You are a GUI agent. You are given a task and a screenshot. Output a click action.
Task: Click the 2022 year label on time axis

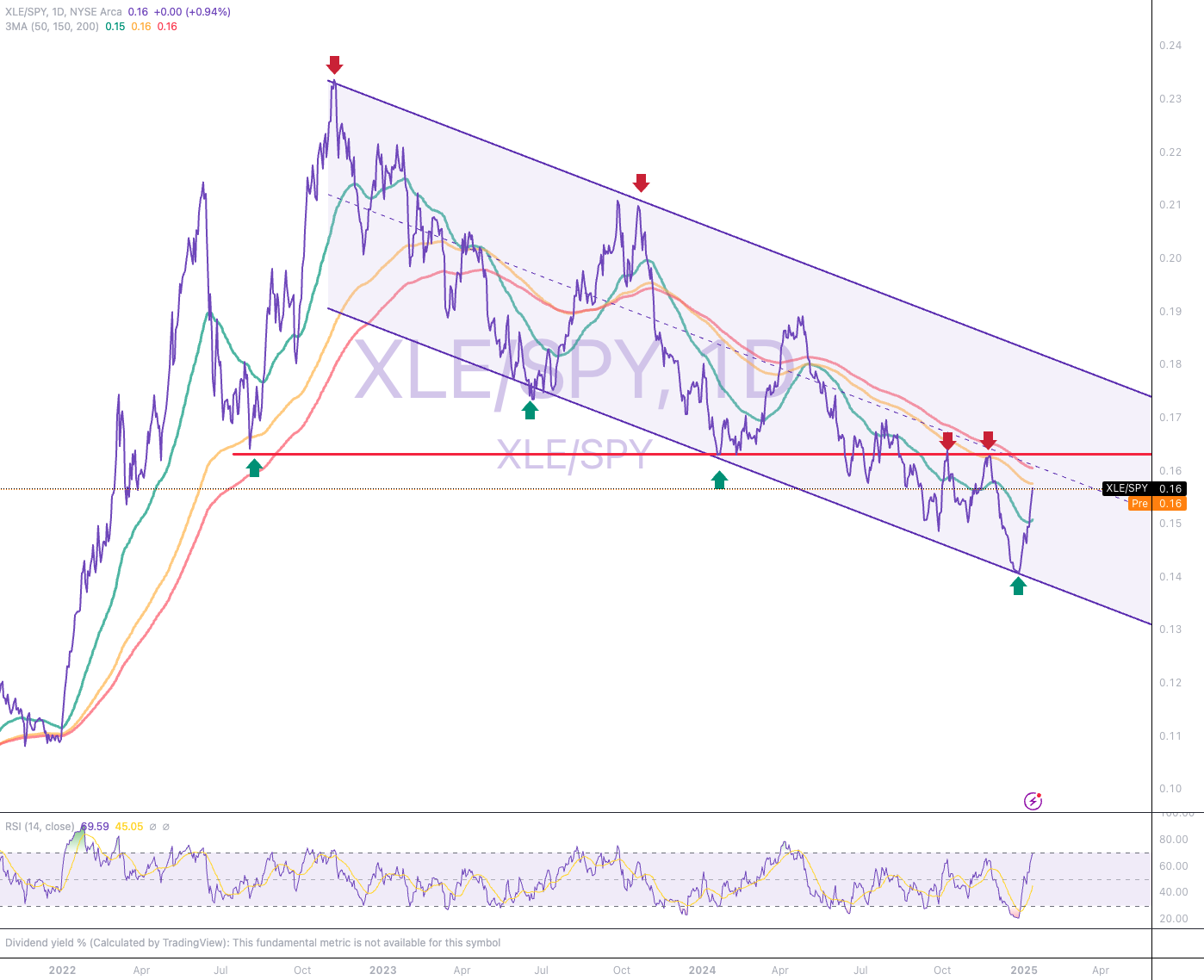click(62, 971)
